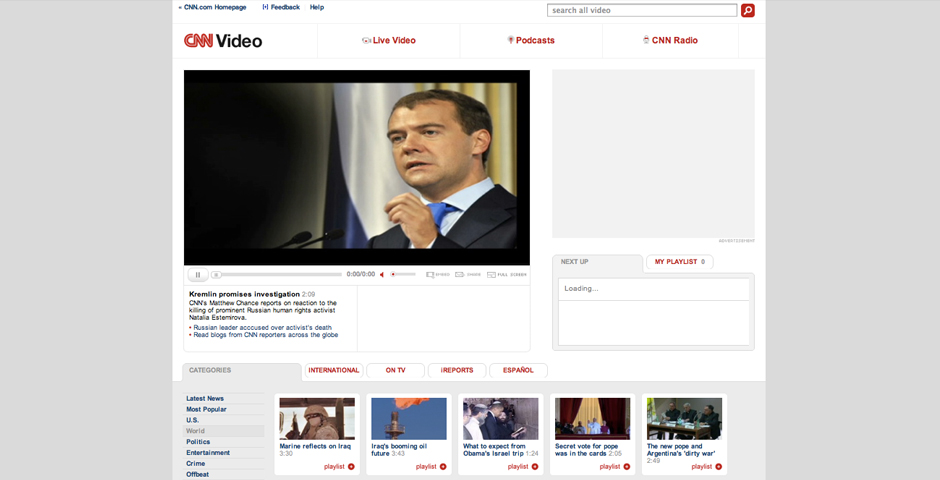The height and width of the screenshot is (480, 940).
Task: Switch to Full Screen mode
Action: pos(507,274)
